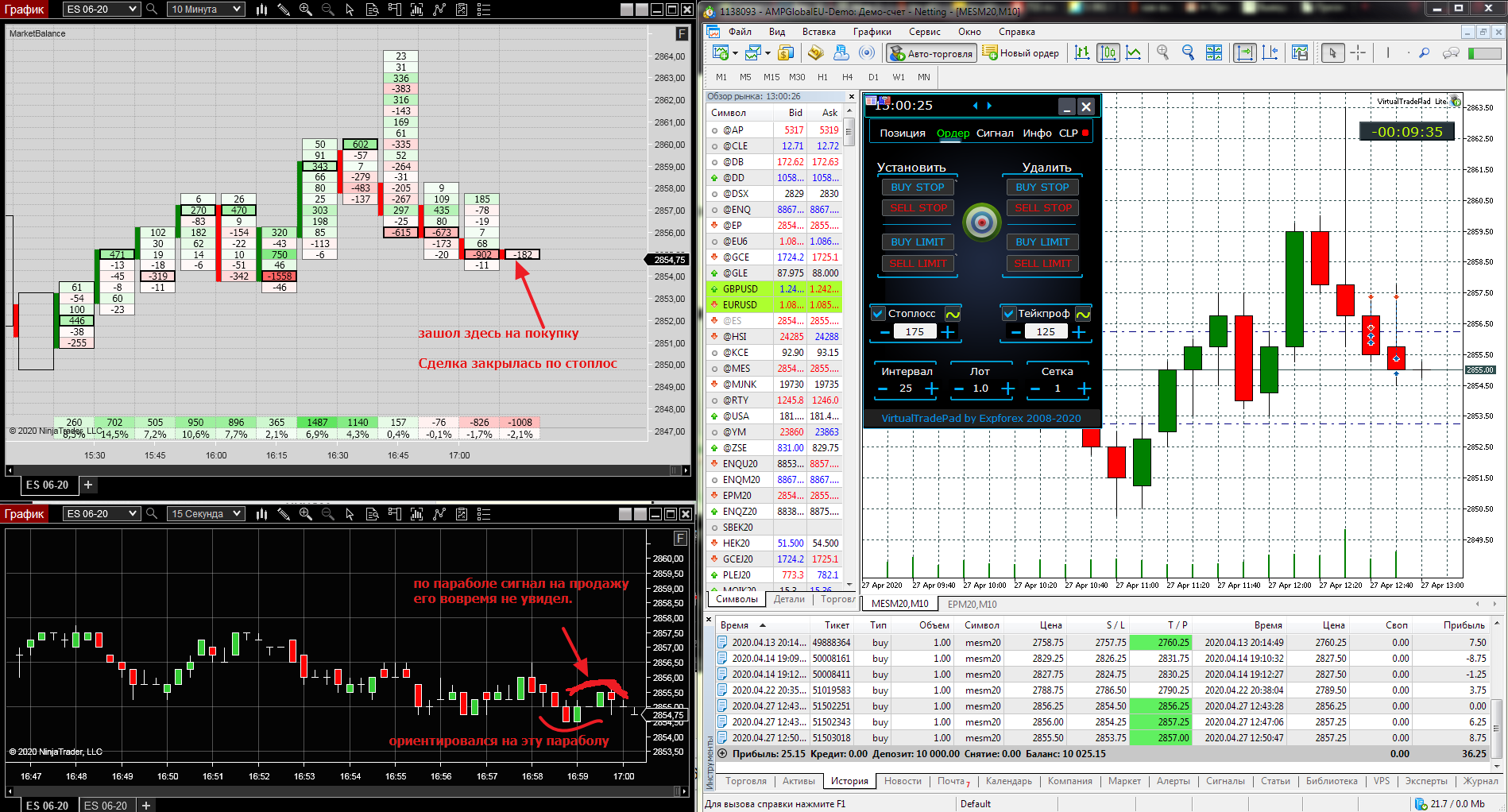Viewport: 1508px width, 812px height.
Task: Select the crosshair cursor tool
Action: point(1358,53)
